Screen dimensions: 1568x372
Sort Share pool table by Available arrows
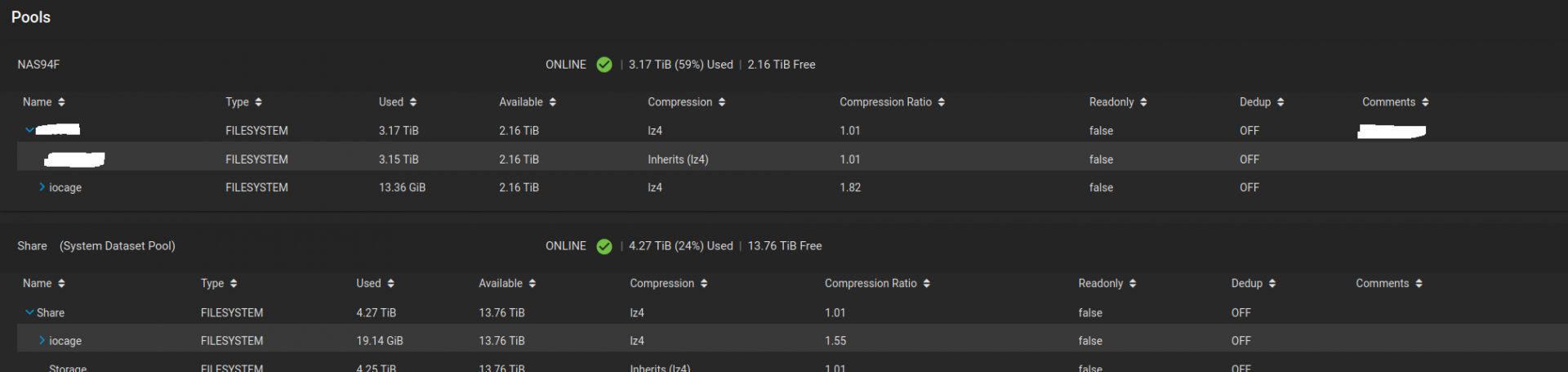click(532, 284)
